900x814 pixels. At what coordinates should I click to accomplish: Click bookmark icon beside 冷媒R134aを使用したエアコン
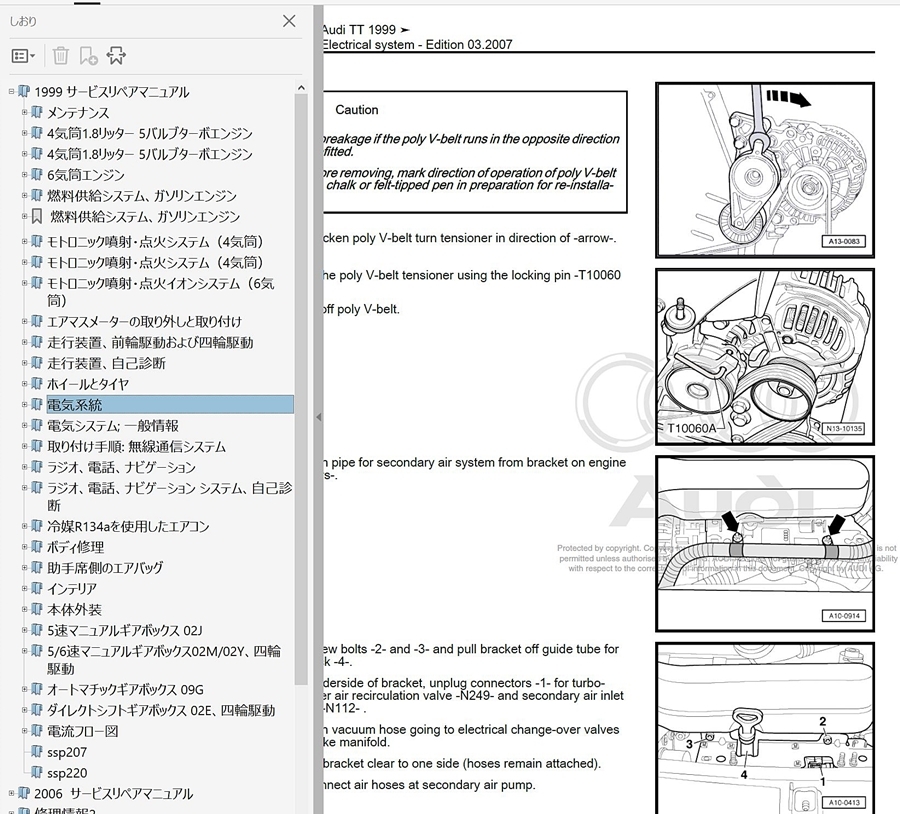click(x=37, y=526)
